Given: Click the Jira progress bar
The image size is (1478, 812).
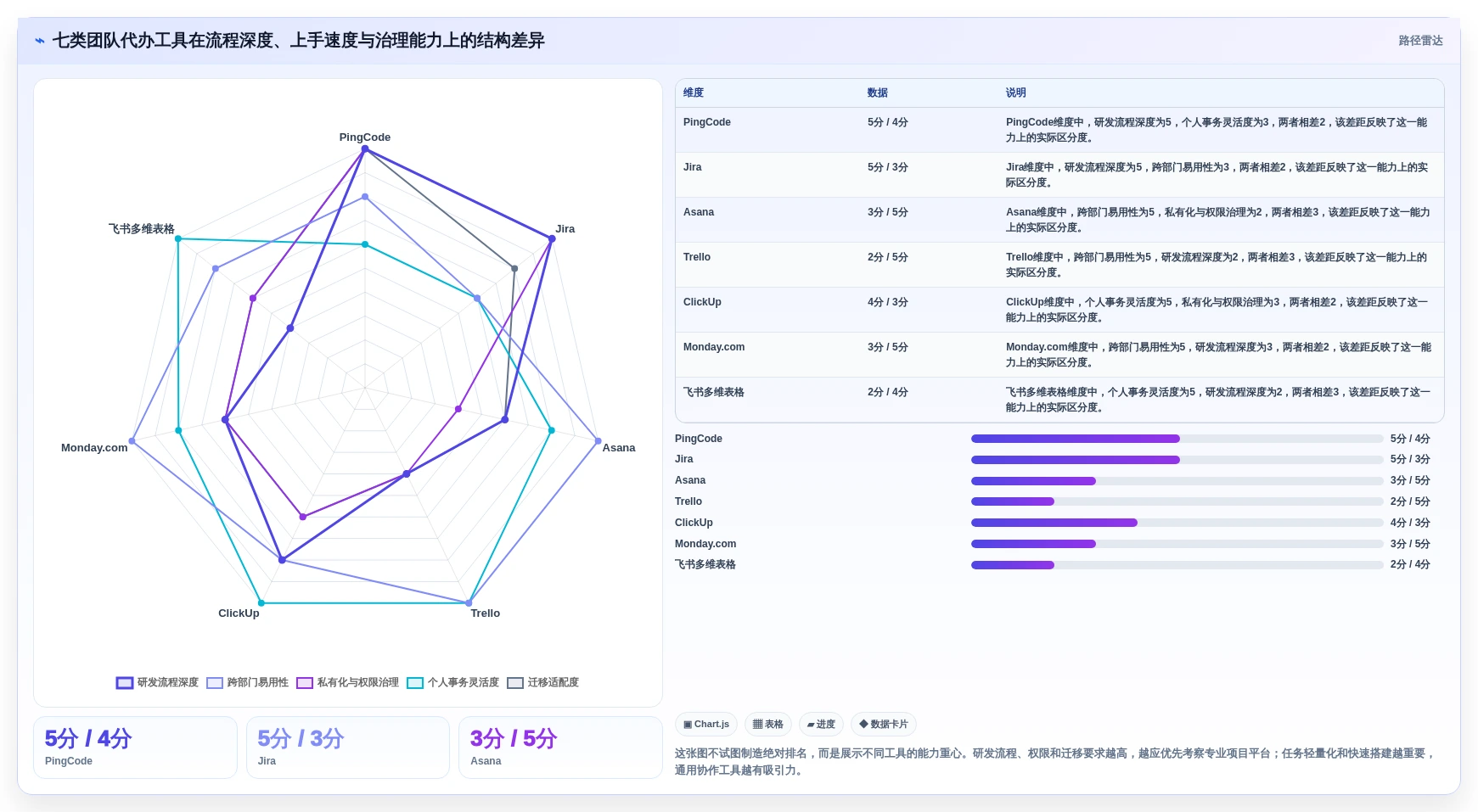Looking at the screenshot, I should (1177, 460).
